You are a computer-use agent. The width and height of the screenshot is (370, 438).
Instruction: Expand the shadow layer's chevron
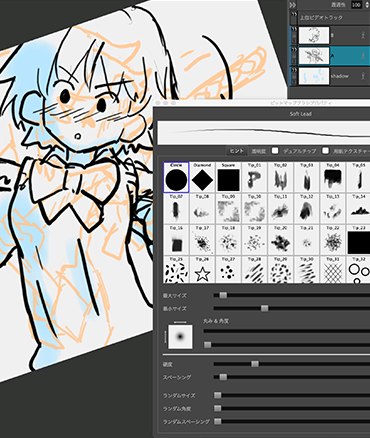pos(294,70)
